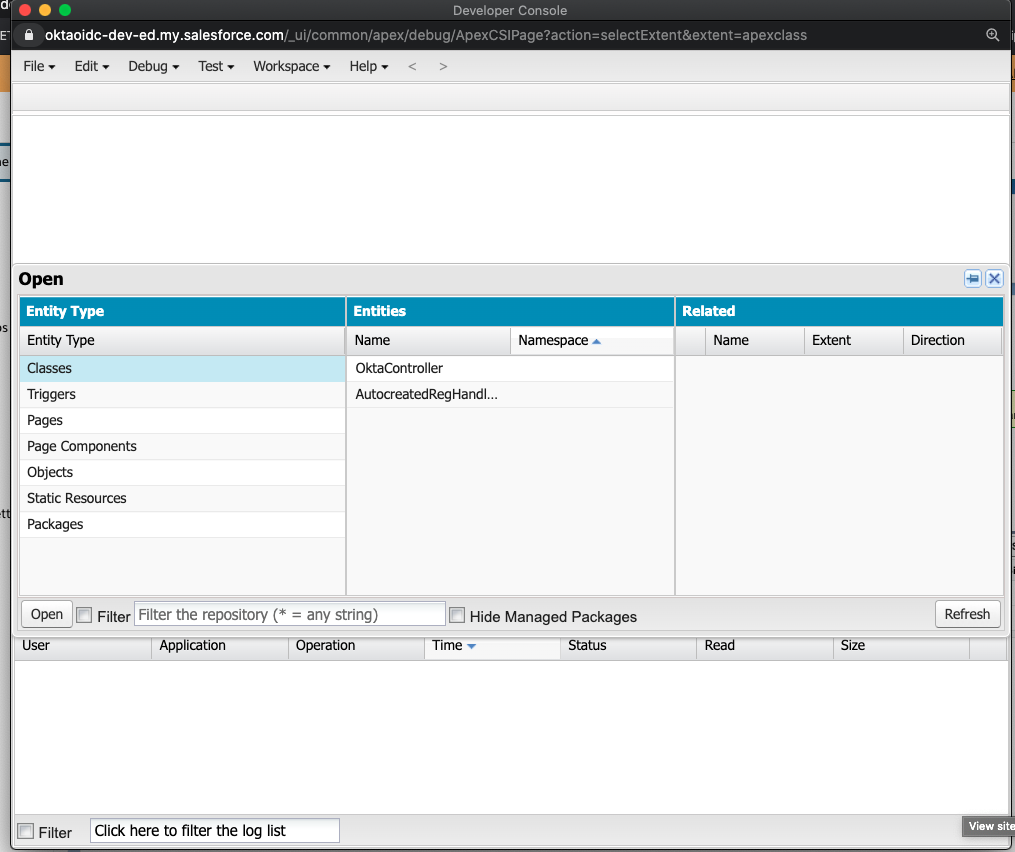Screen dimensions: 1015x852
Task: Click the zoom magnifier icon in address bar
Action: (992, 35)
